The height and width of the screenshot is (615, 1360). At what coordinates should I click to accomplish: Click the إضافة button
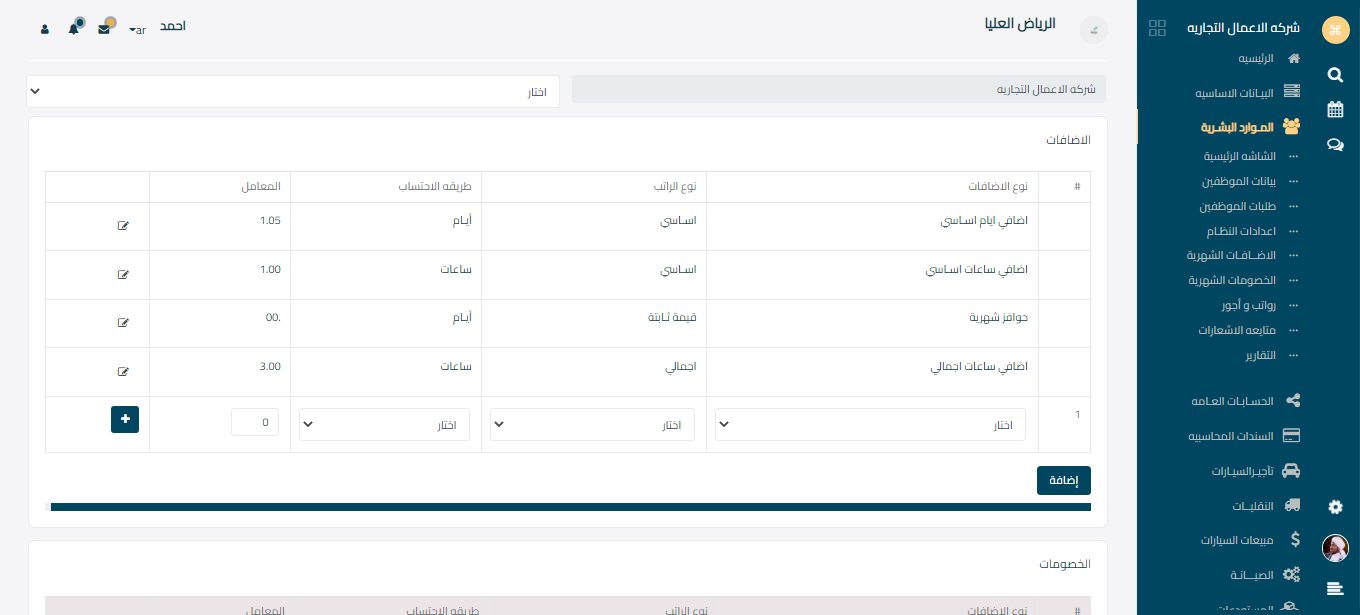click(x=1063, y=480)
